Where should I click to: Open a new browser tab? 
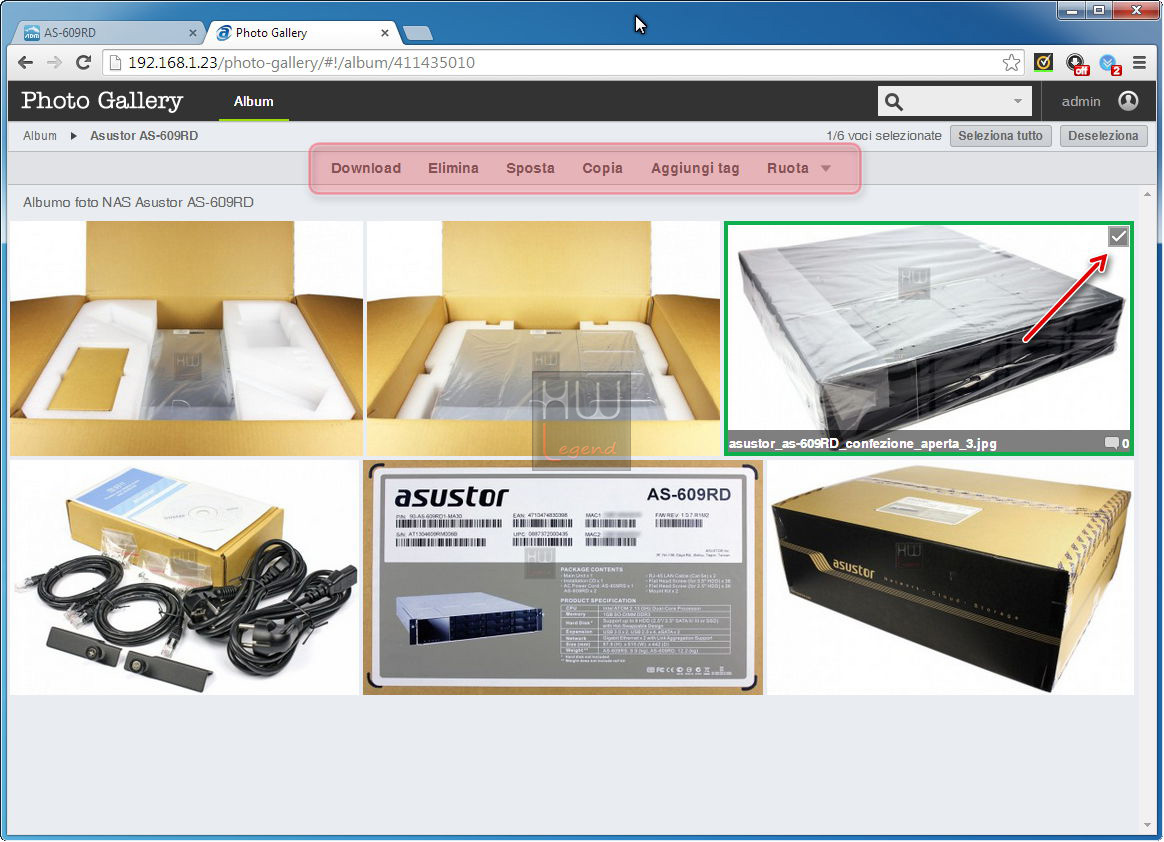(x=418, y=33)
